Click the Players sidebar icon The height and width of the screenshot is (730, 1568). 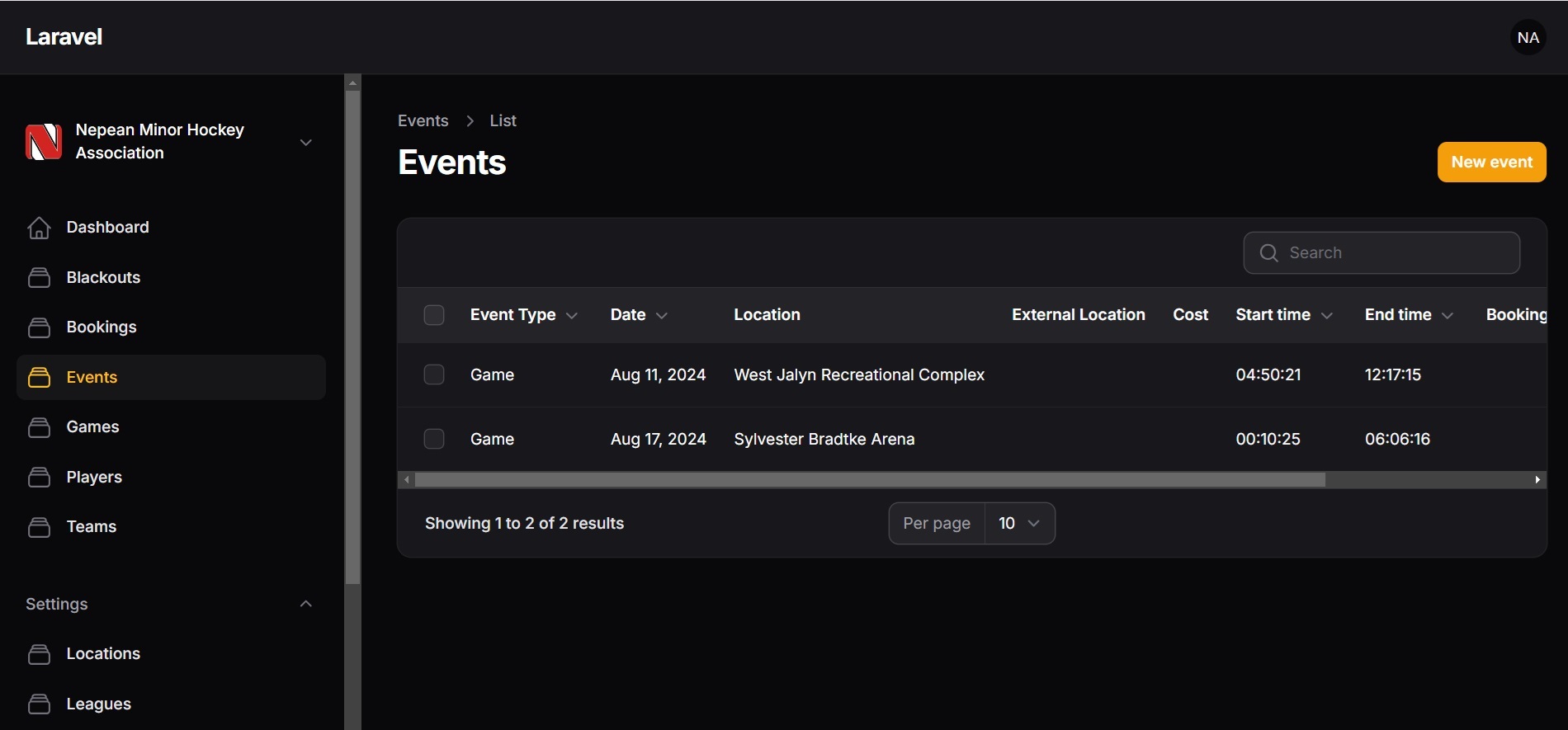click(39, 478)
